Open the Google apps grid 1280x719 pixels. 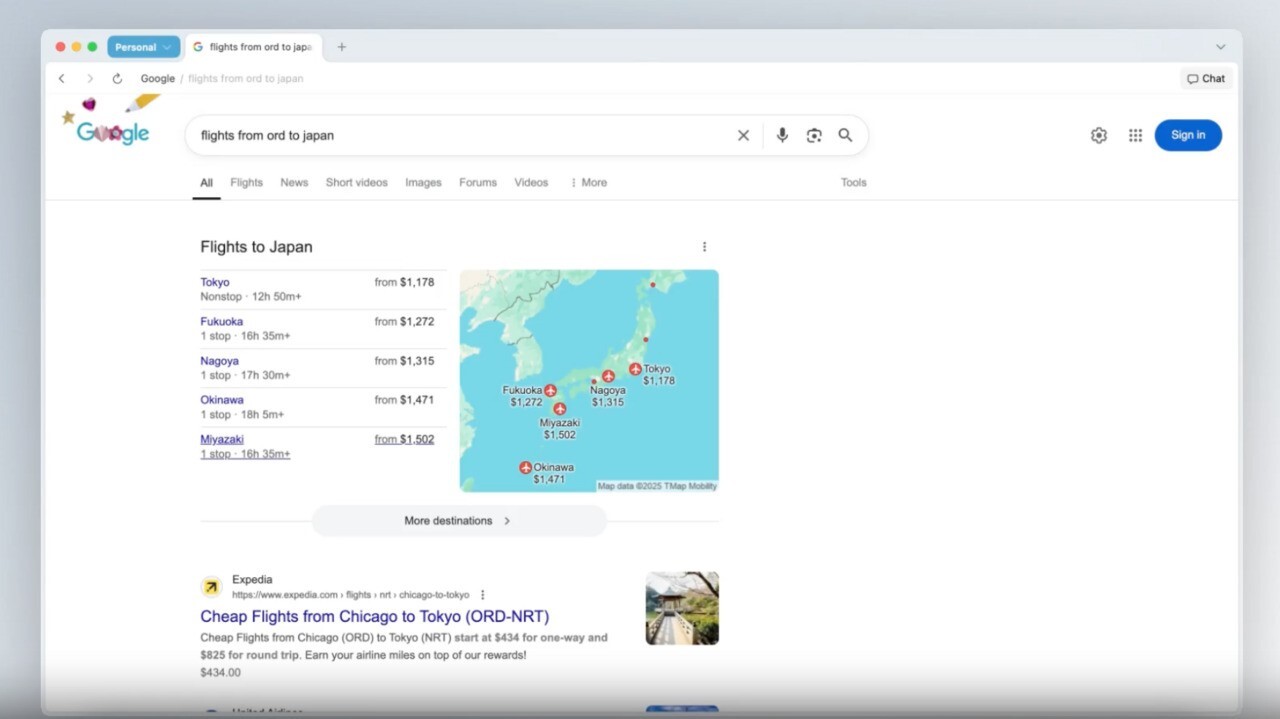click(x=1135, y=136)
